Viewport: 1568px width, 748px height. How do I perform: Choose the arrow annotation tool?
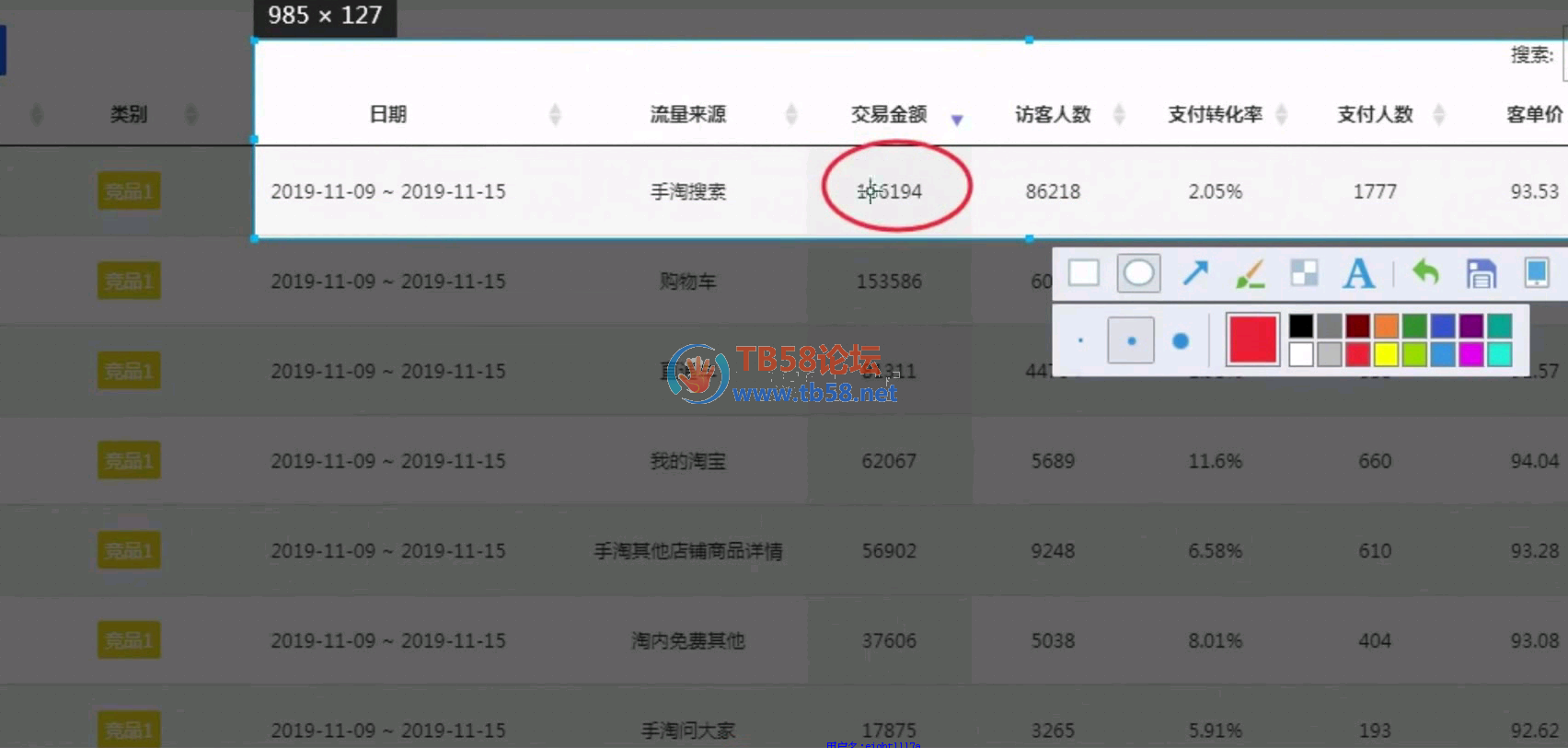click(1194, 273)
